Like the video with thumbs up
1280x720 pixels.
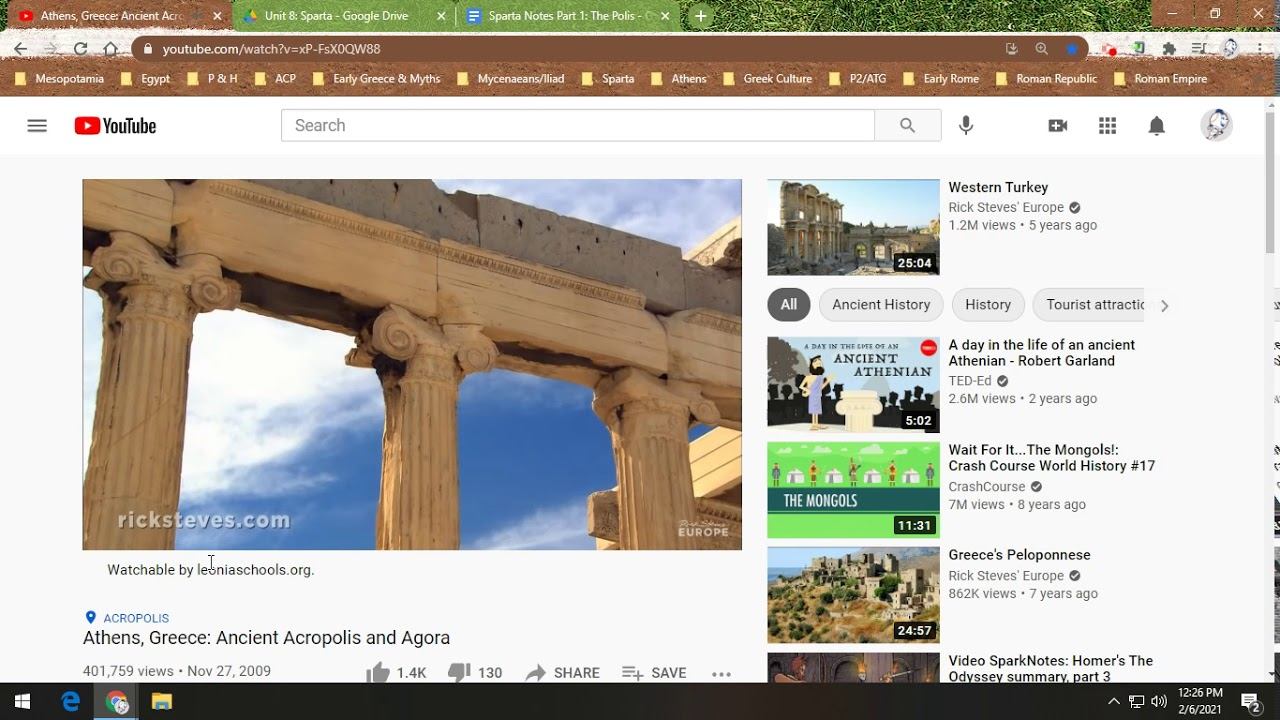(378, 673)
